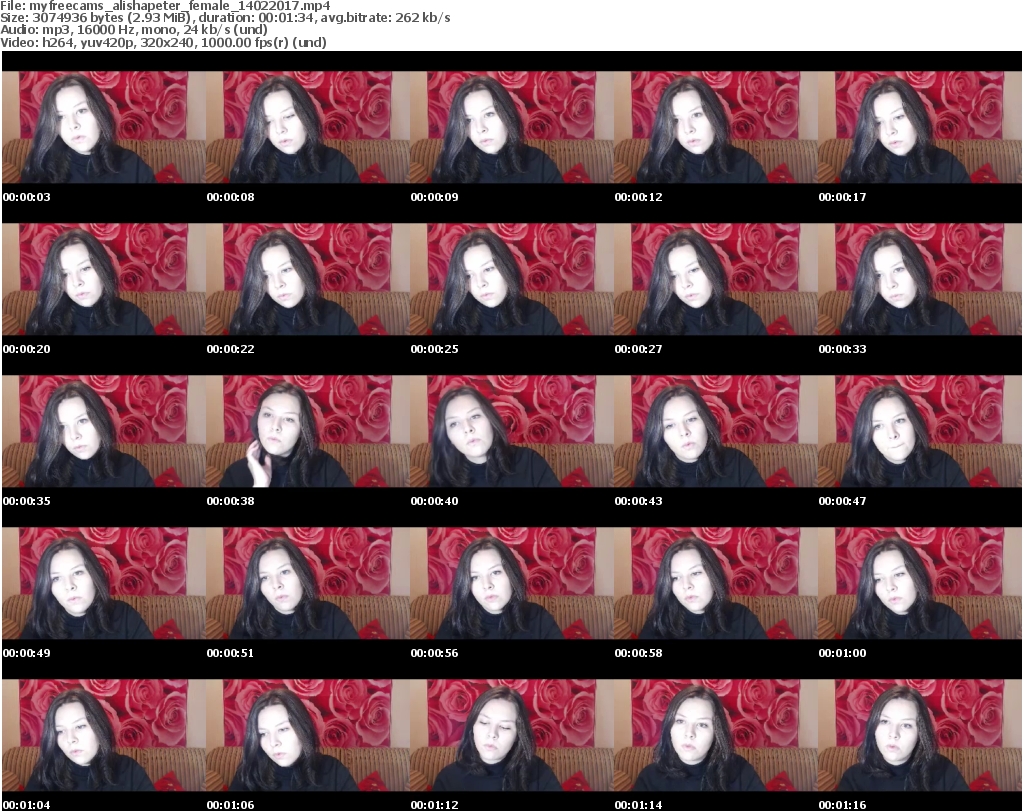
Task: Select the thumbnail frame at 00:00:20
Action: pyautogui.click(x=104, y=279)
